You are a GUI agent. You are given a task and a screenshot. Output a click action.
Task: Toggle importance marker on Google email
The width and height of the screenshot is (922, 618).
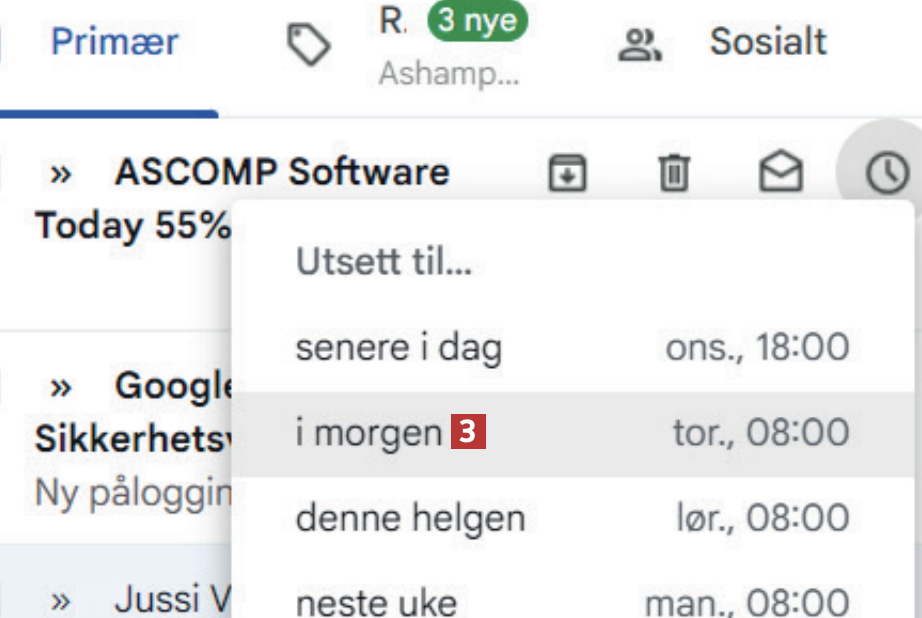click(61, 385)
